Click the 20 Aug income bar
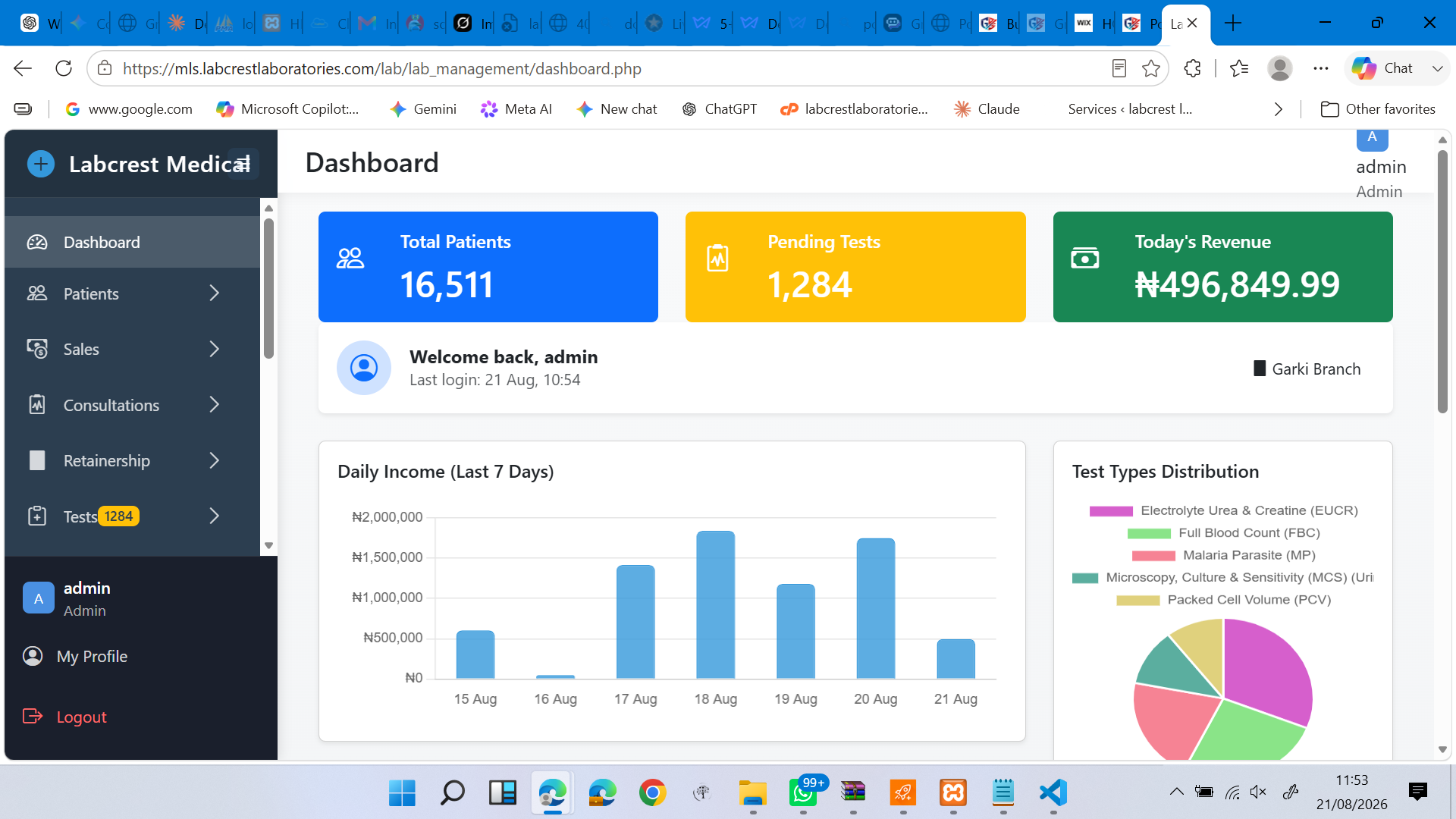Screen dimensions: 1456x819 876,608
